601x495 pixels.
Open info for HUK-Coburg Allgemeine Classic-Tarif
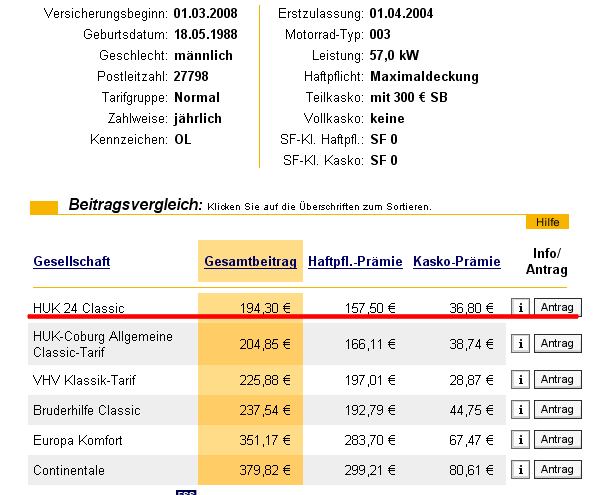click(520, 344)
